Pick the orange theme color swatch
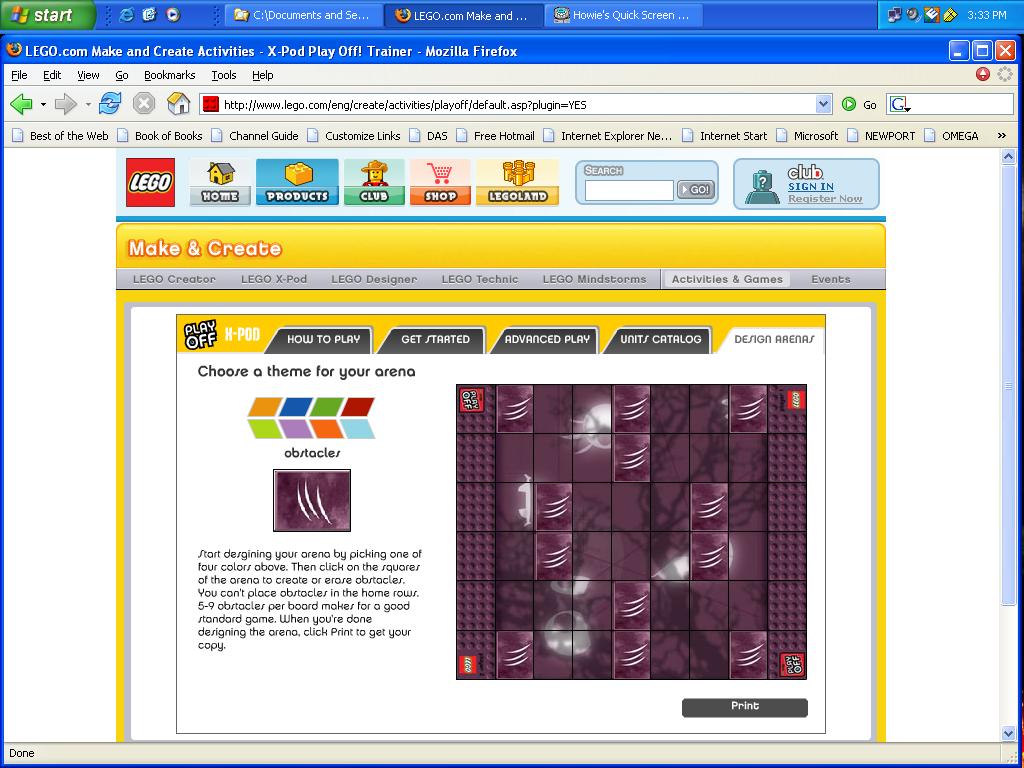Screen dimensions: 1024x768 266,408
